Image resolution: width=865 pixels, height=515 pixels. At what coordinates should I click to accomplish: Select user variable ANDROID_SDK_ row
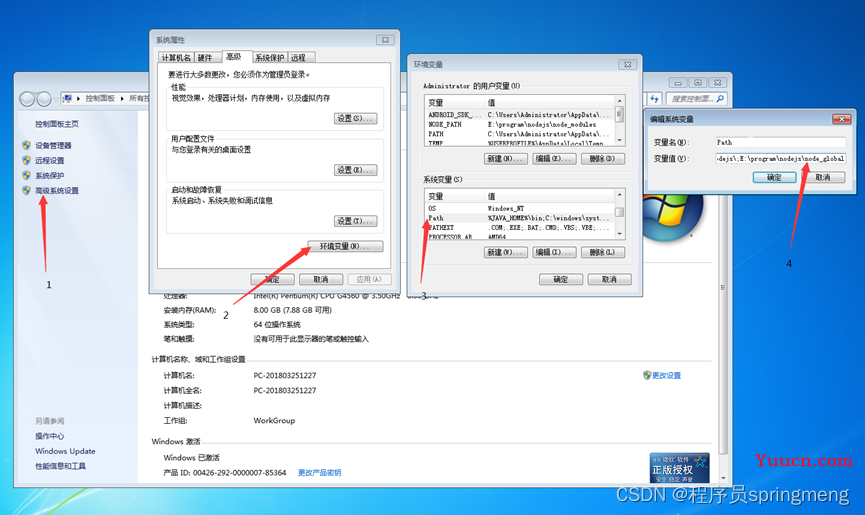point(520,115)
